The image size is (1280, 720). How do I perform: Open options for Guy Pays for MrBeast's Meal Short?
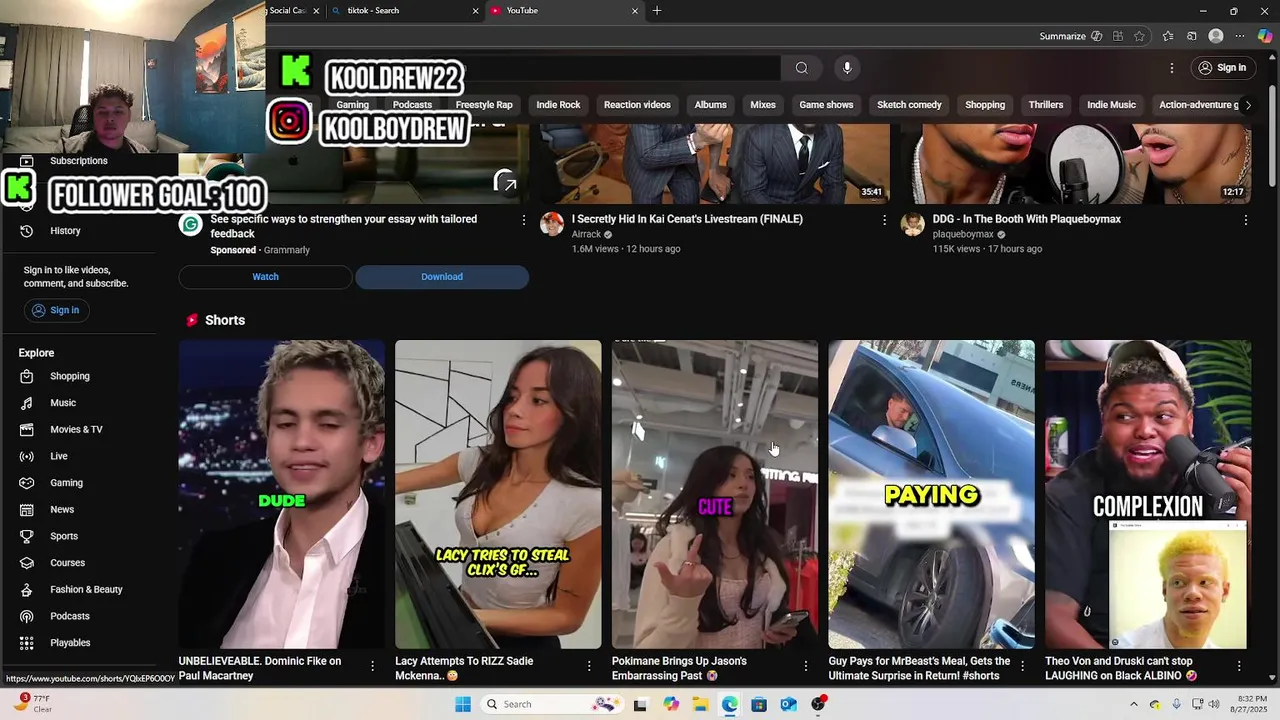point(1022,665)
